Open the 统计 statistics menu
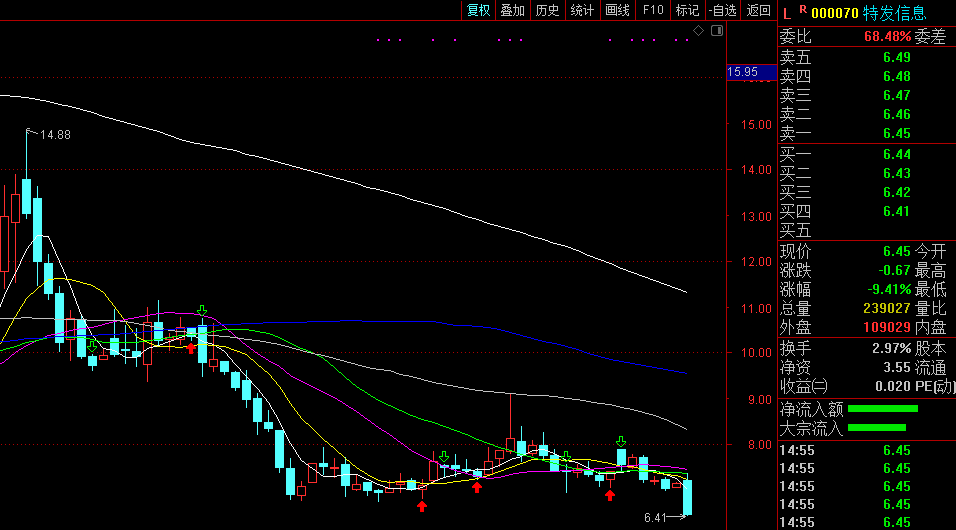Image resolution: width=956 pixels, height=530 pixels. click(x=582, y=10)
